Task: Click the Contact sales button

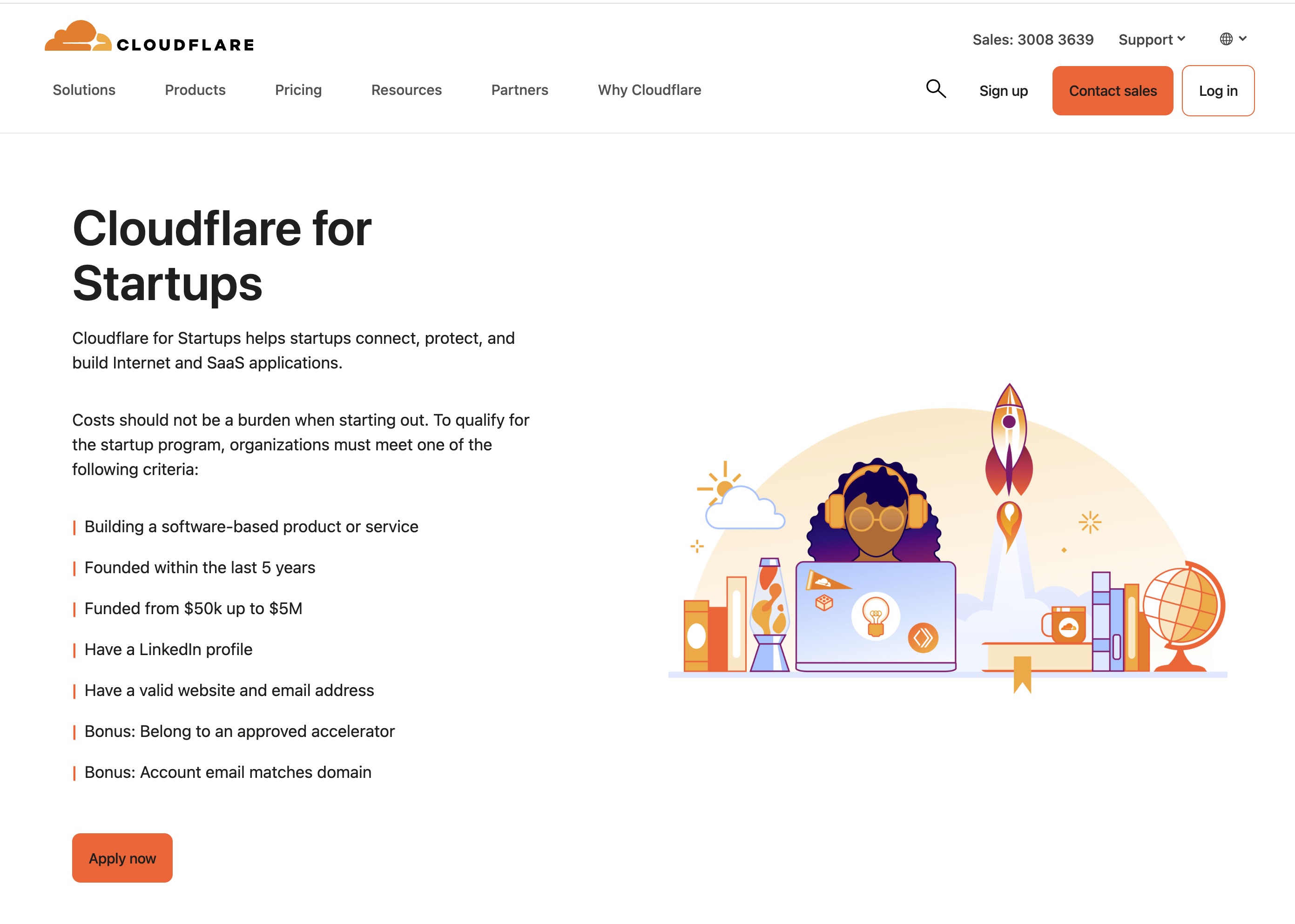Action: [x=1113, y=90]
